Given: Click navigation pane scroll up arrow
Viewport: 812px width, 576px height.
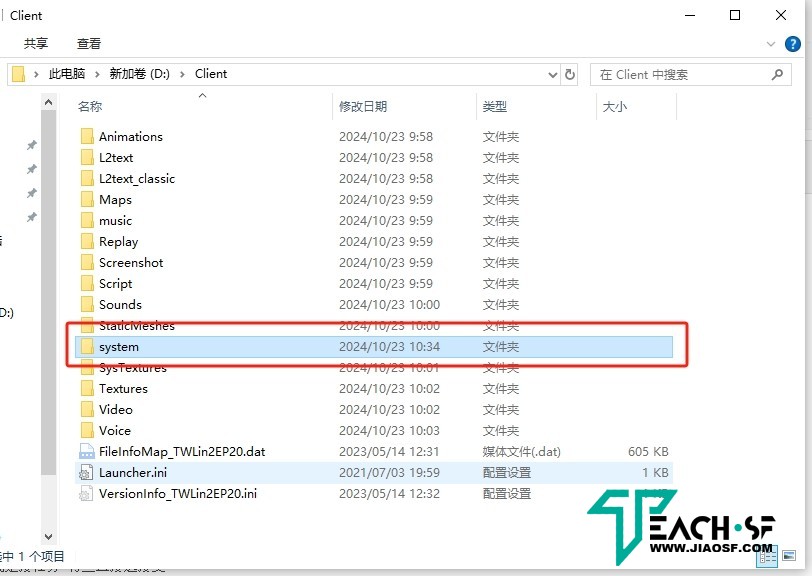Looking at the screenshot, I should (x=48, y=103).
